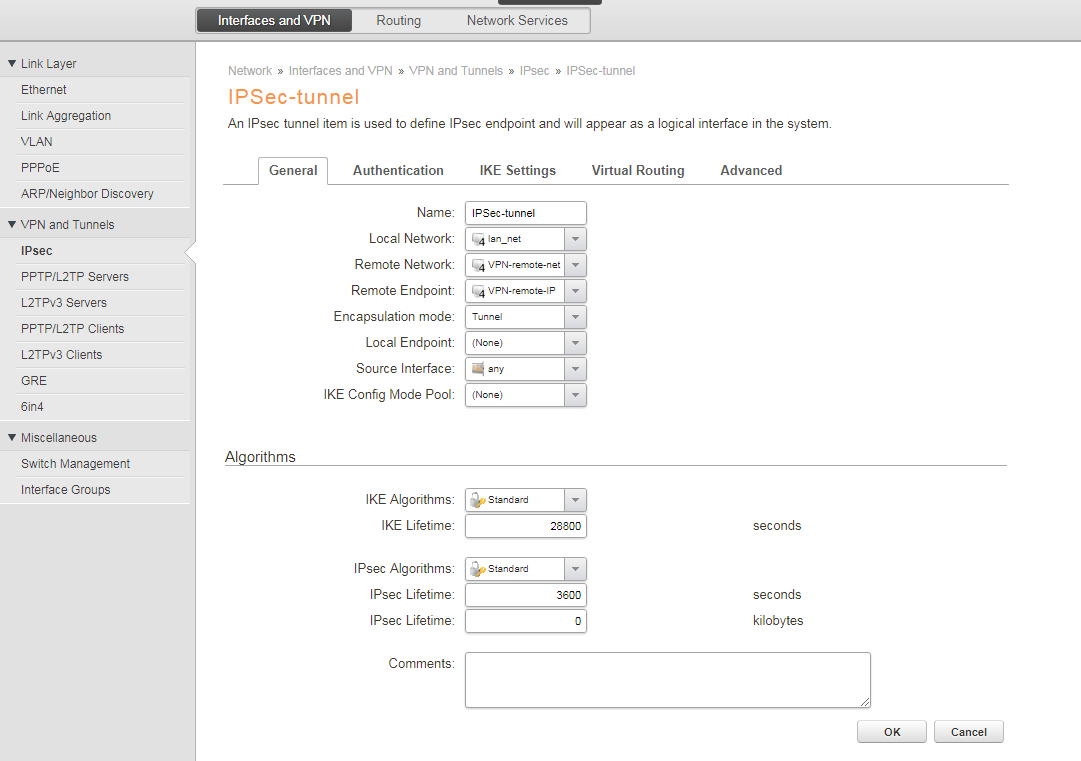Viewport: 1081px width, 761px height.
Task: Open the Local Endpoint dropdown
Action: (575, 343)
